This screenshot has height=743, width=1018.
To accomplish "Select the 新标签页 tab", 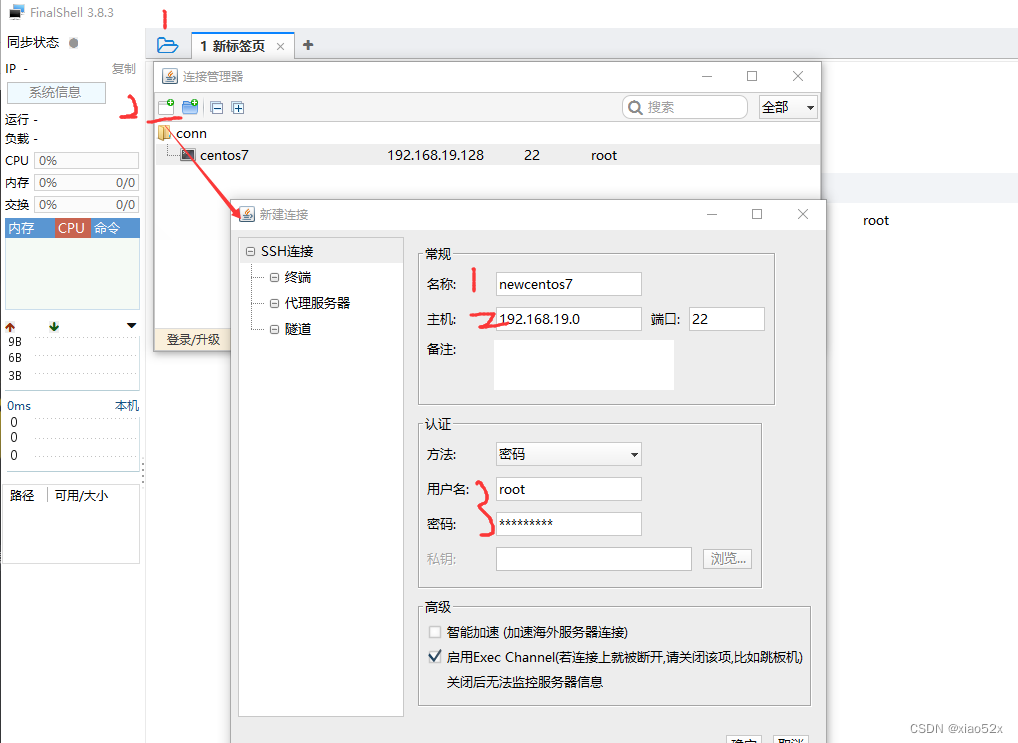I will click(237, 45).
